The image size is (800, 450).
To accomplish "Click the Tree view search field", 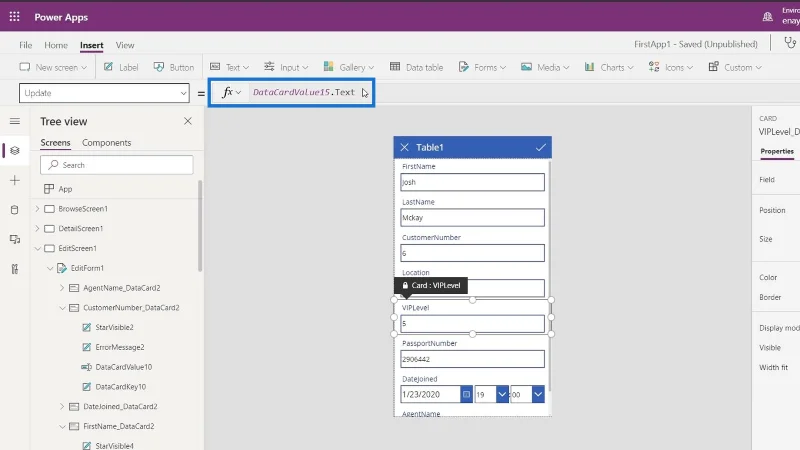I will point(117,165).
